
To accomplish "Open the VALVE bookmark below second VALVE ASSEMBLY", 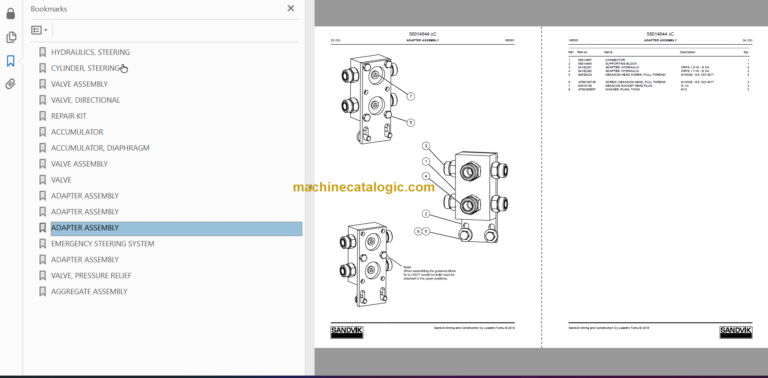I will (61, 180).
